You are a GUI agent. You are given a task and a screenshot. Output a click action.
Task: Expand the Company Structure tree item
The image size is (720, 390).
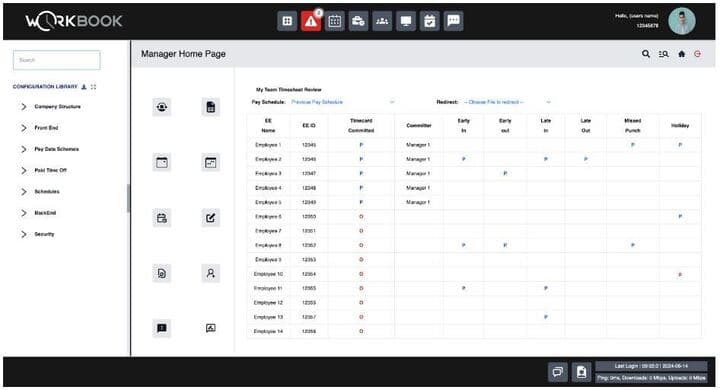point(24,107)
